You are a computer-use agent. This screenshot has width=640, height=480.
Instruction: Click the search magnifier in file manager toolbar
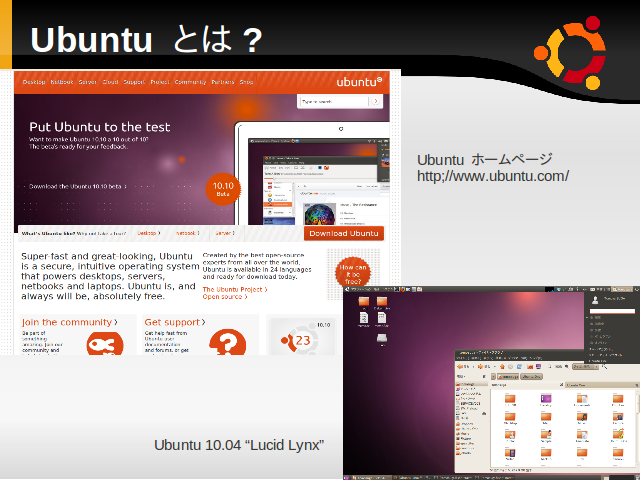coord(604,367)
